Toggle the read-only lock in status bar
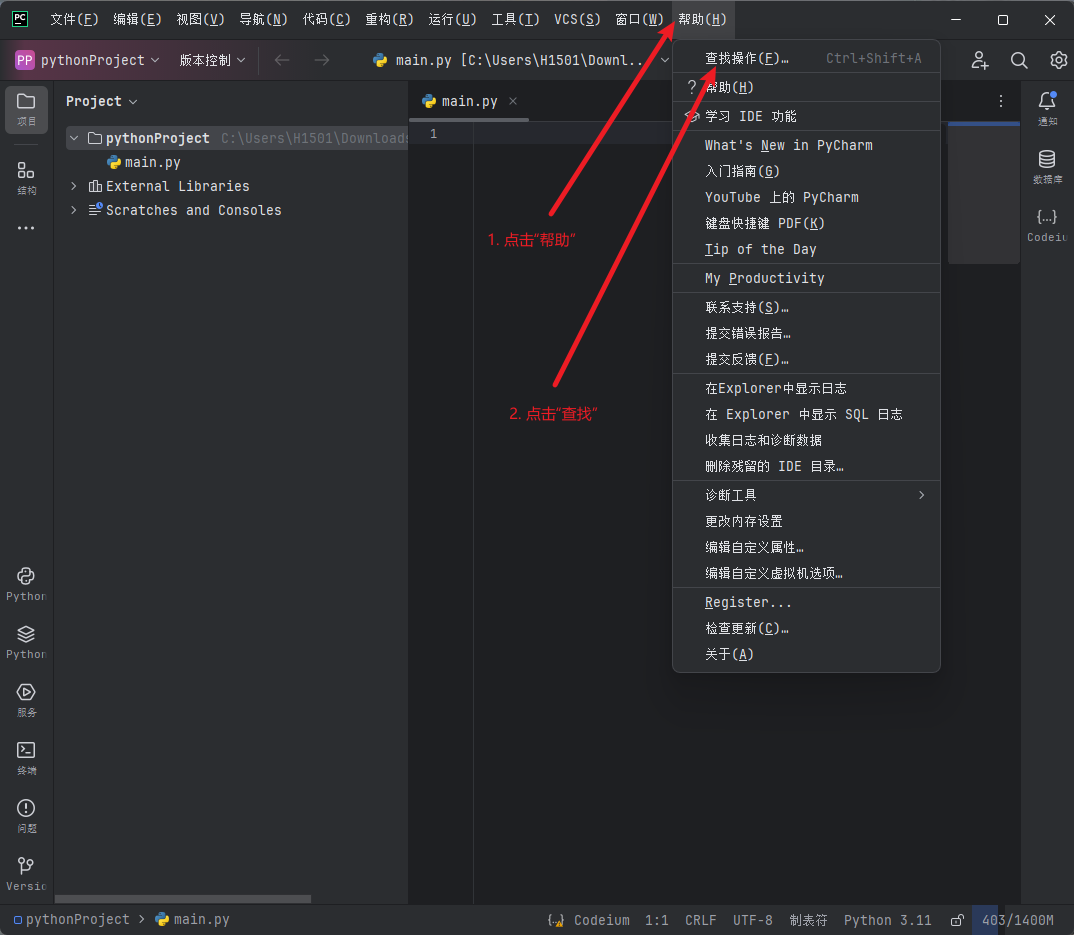This screenshot has width=1074, height=935. (x=957, y=920)
